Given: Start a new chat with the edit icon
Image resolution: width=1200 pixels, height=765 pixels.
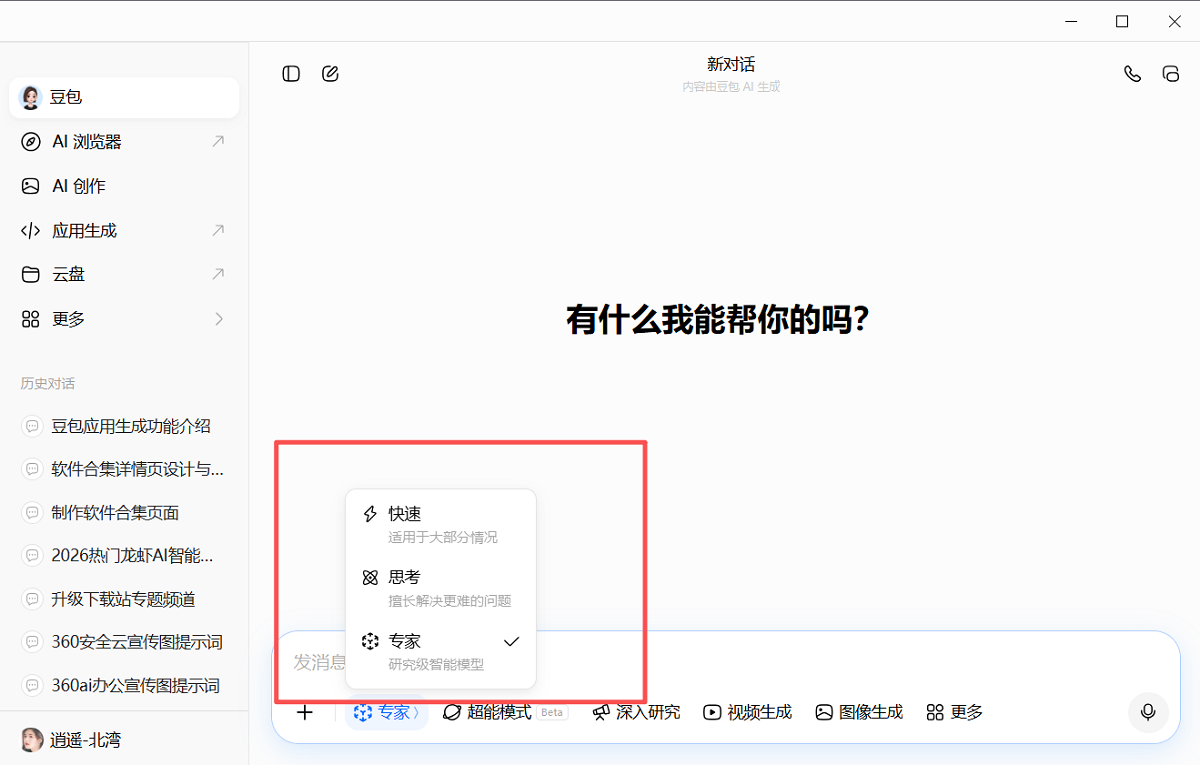Looking at the screenshot, I should [x=330, y=74].
